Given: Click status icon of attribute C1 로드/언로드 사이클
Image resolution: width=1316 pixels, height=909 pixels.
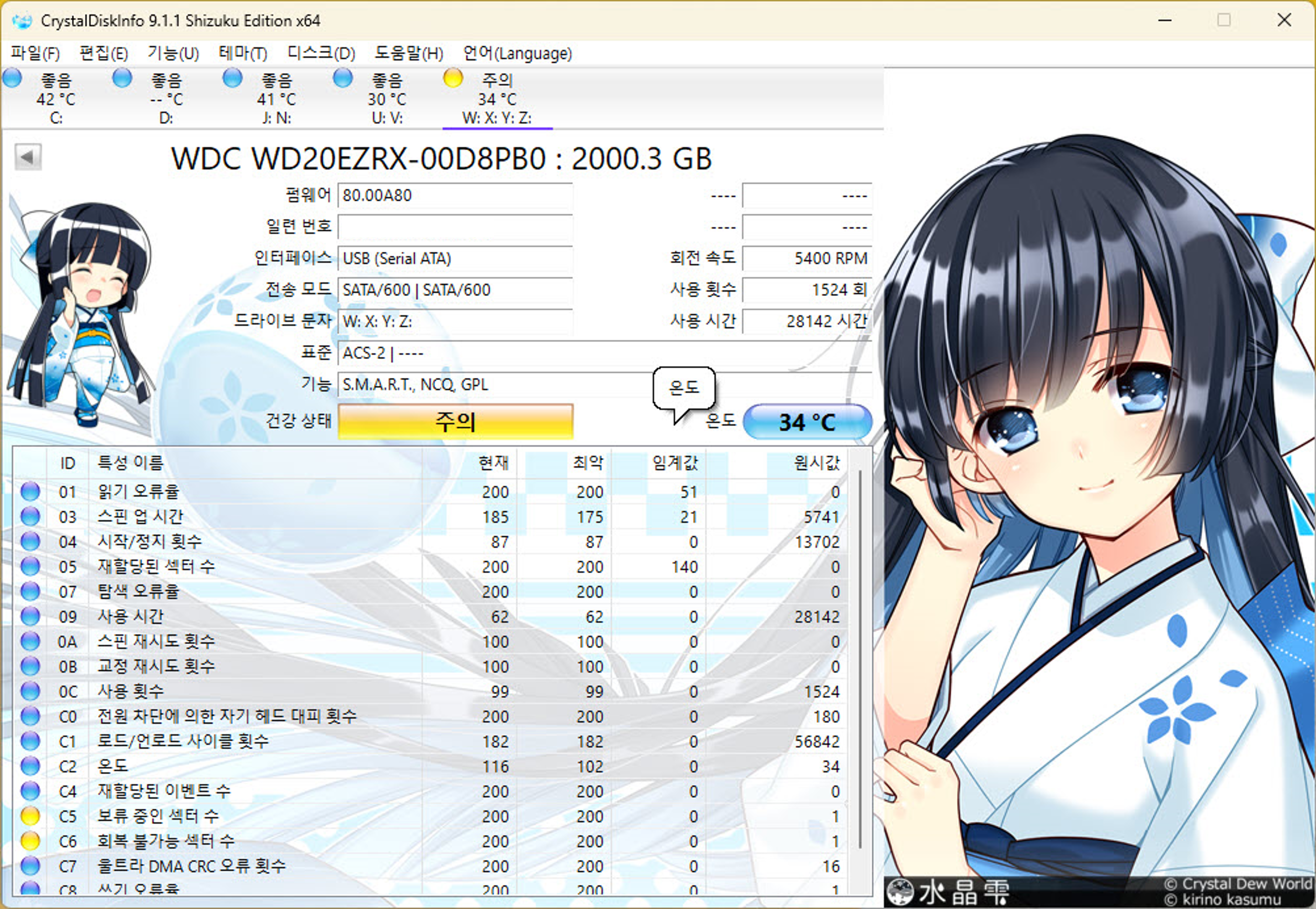Looking at the screenshot, I should point(30,741).
